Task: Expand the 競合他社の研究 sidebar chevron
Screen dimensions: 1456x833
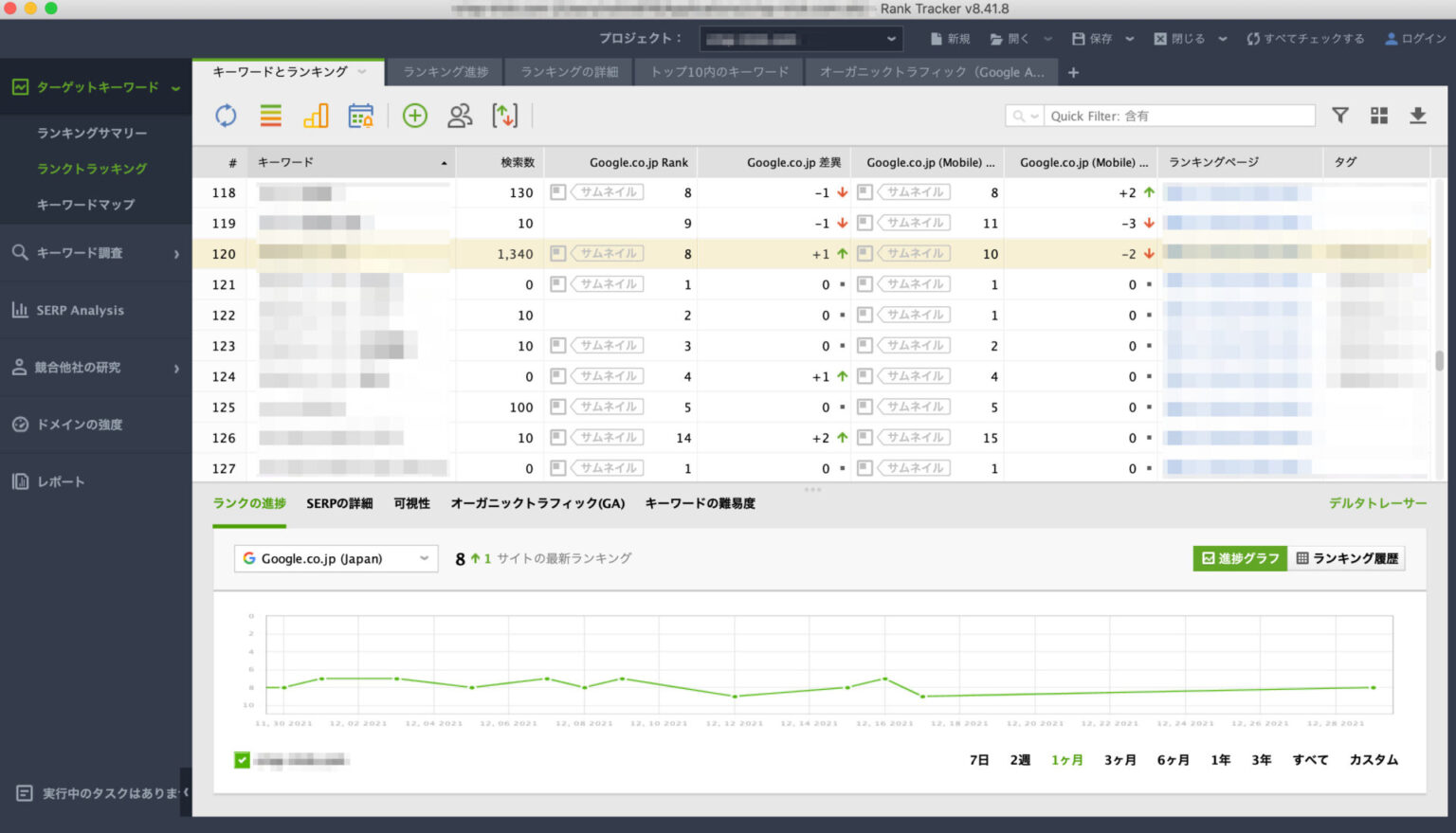Action: point(176,369)
